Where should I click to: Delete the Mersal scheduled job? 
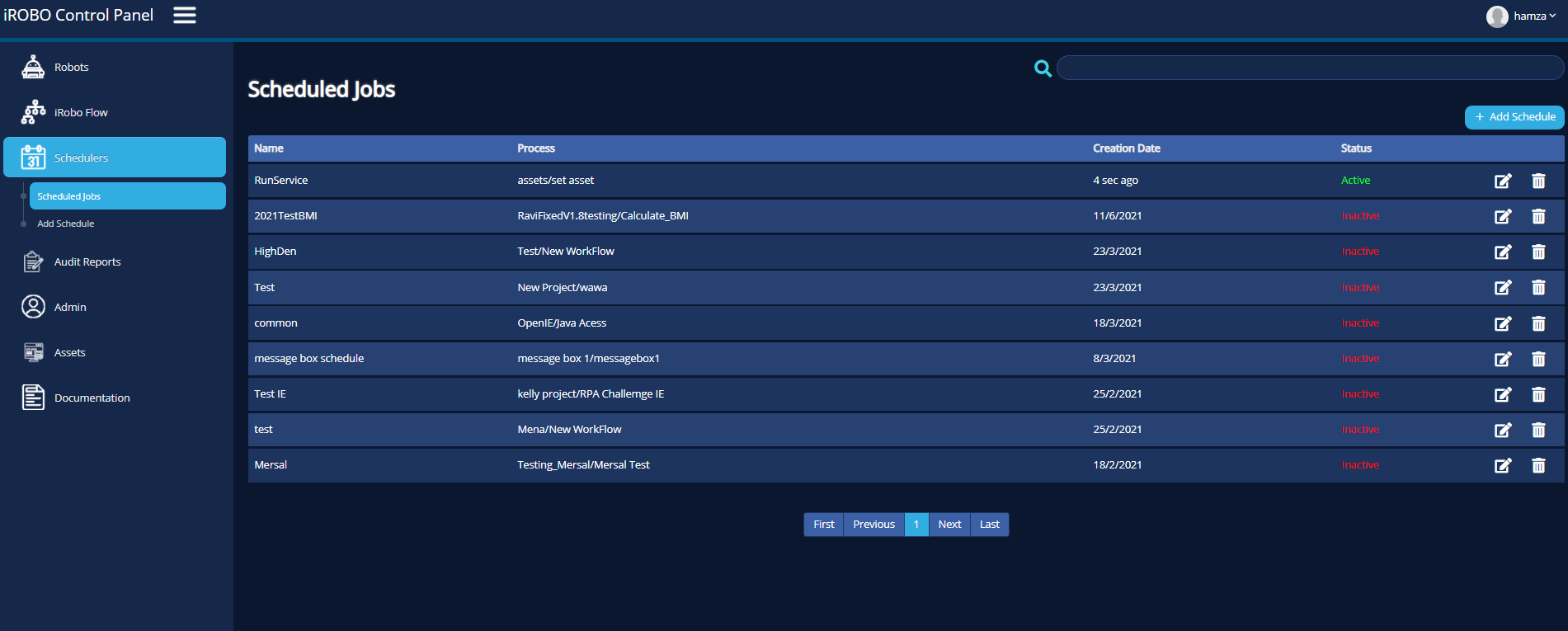1538,465
